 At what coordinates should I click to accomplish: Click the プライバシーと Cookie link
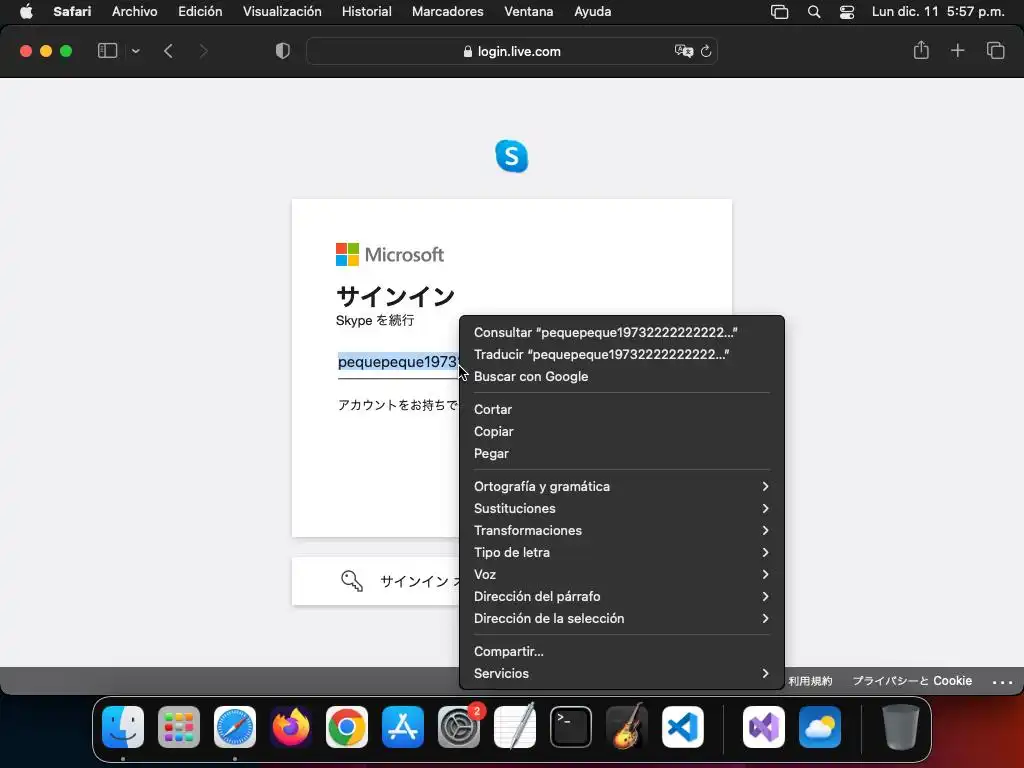(x=912, y=681)
